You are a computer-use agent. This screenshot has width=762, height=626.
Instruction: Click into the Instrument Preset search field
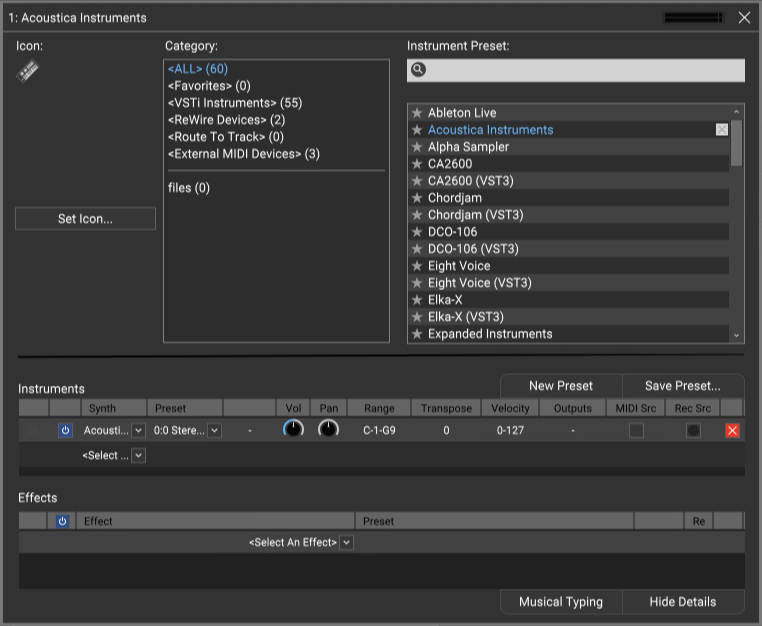(576, 70)
